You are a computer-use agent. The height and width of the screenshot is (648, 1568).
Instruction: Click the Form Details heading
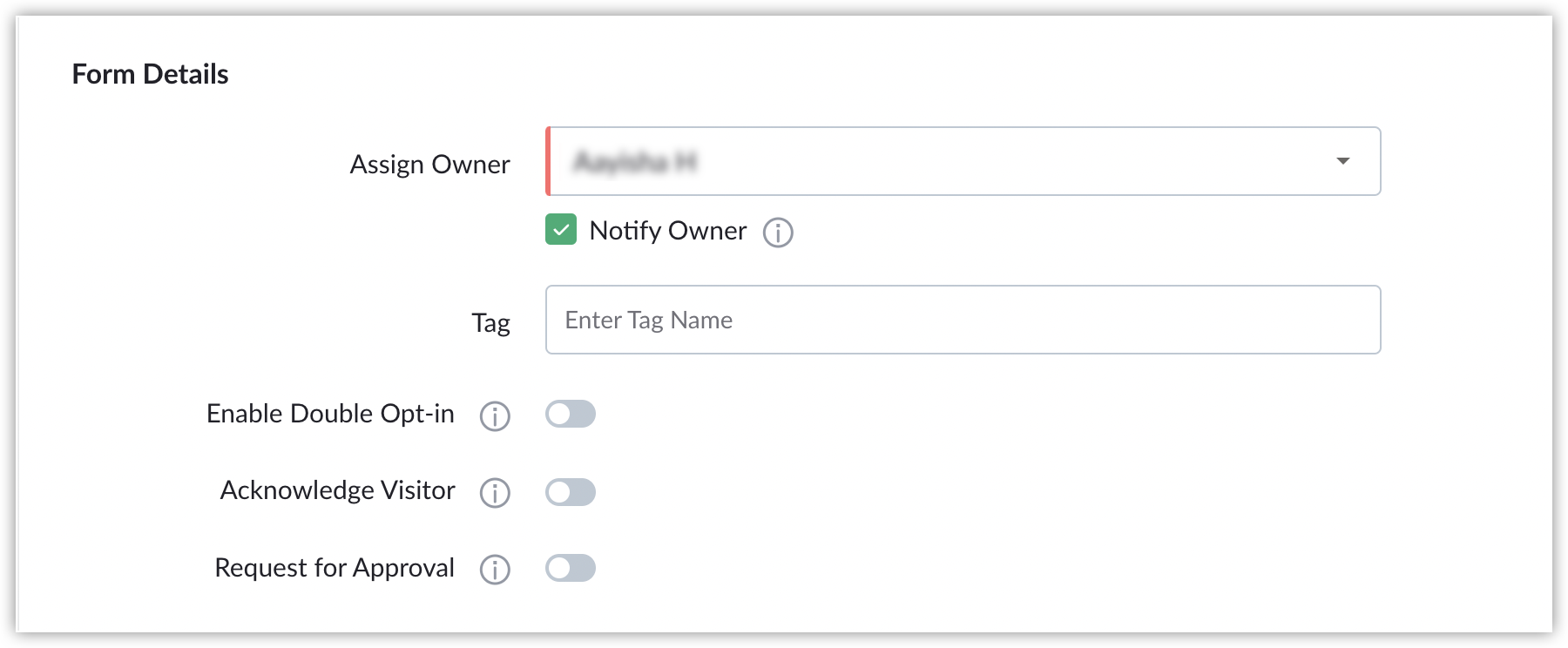[150, 74]
